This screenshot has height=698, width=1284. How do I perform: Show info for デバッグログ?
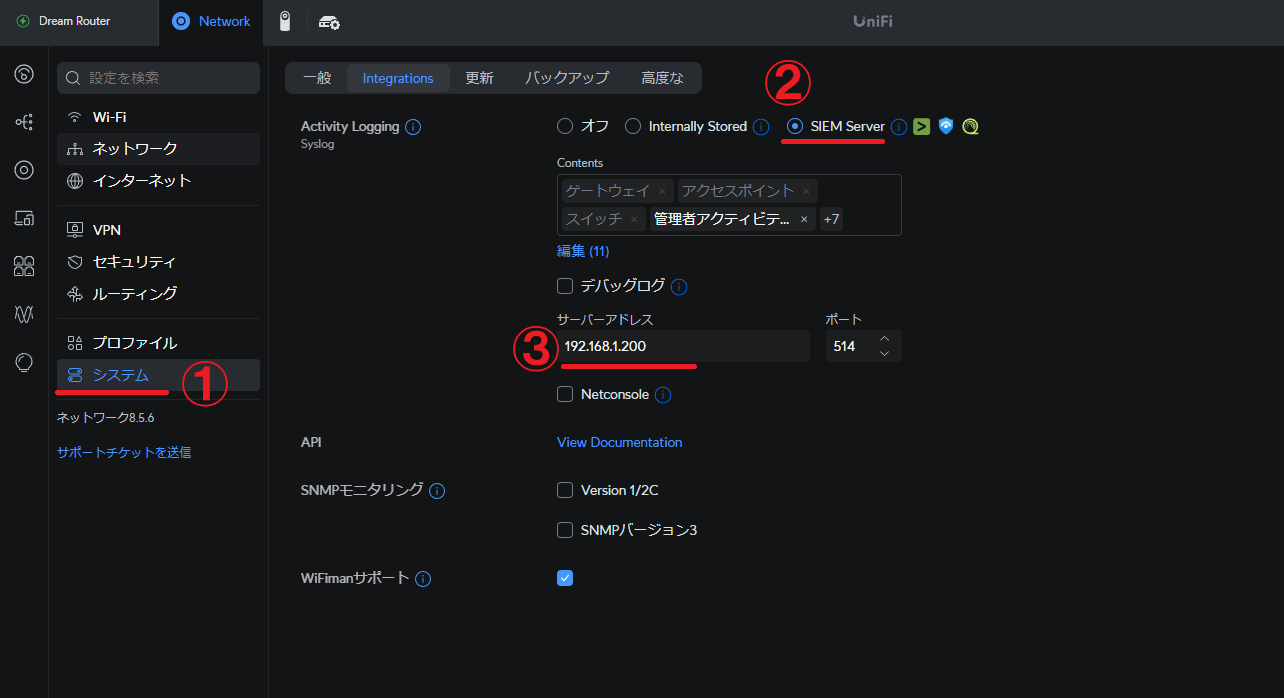(x=679, y=287)
